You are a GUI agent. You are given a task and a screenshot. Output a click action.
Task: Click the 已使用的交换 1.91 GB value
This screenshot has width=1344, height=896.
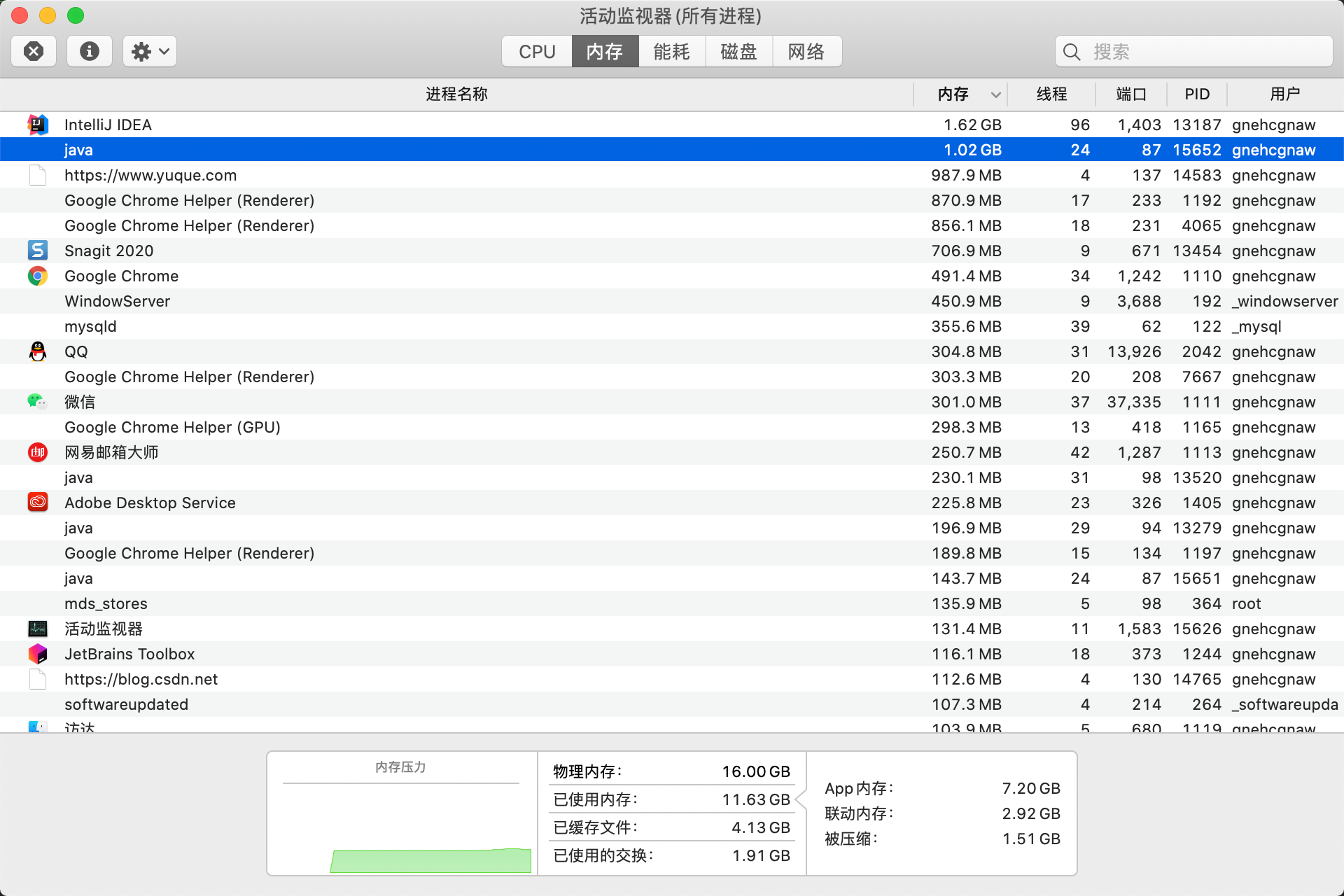(x=761, y=855)
